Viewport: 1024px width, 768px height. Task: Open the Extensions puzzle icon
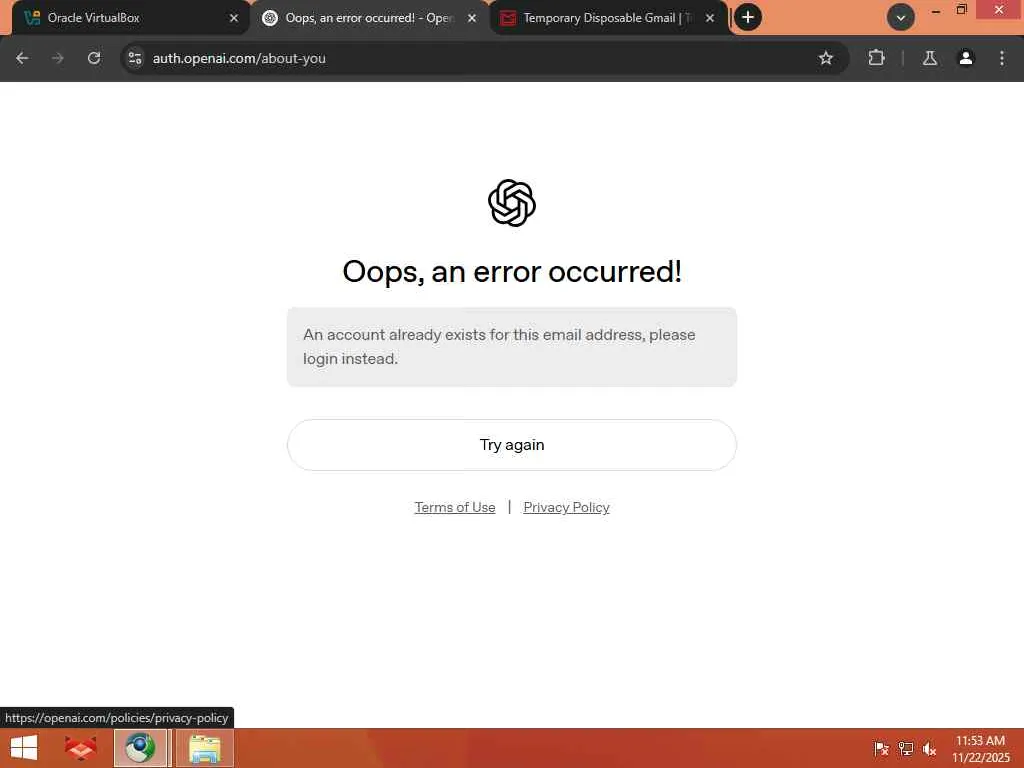(876, 58)
